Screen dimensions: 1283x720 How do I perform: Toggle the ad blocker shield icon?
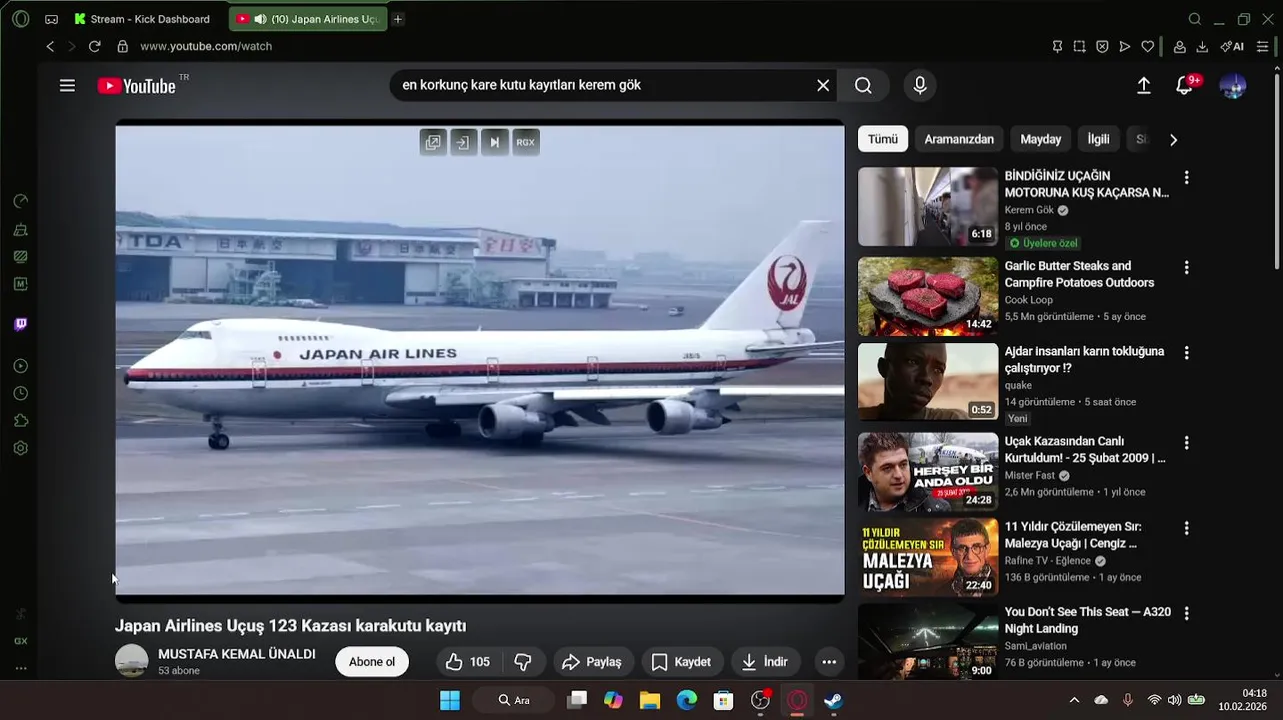click(1102, 46)
